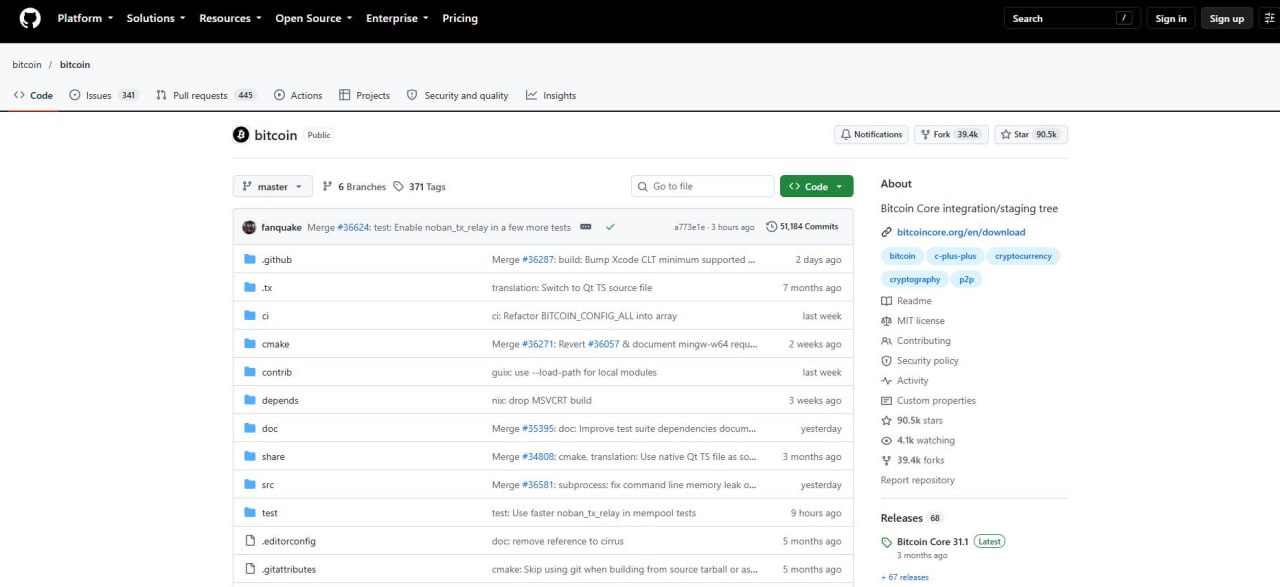The image size is (1280, 587).
Task: Select the cryptography topic tag
Action: coord(914,279)
